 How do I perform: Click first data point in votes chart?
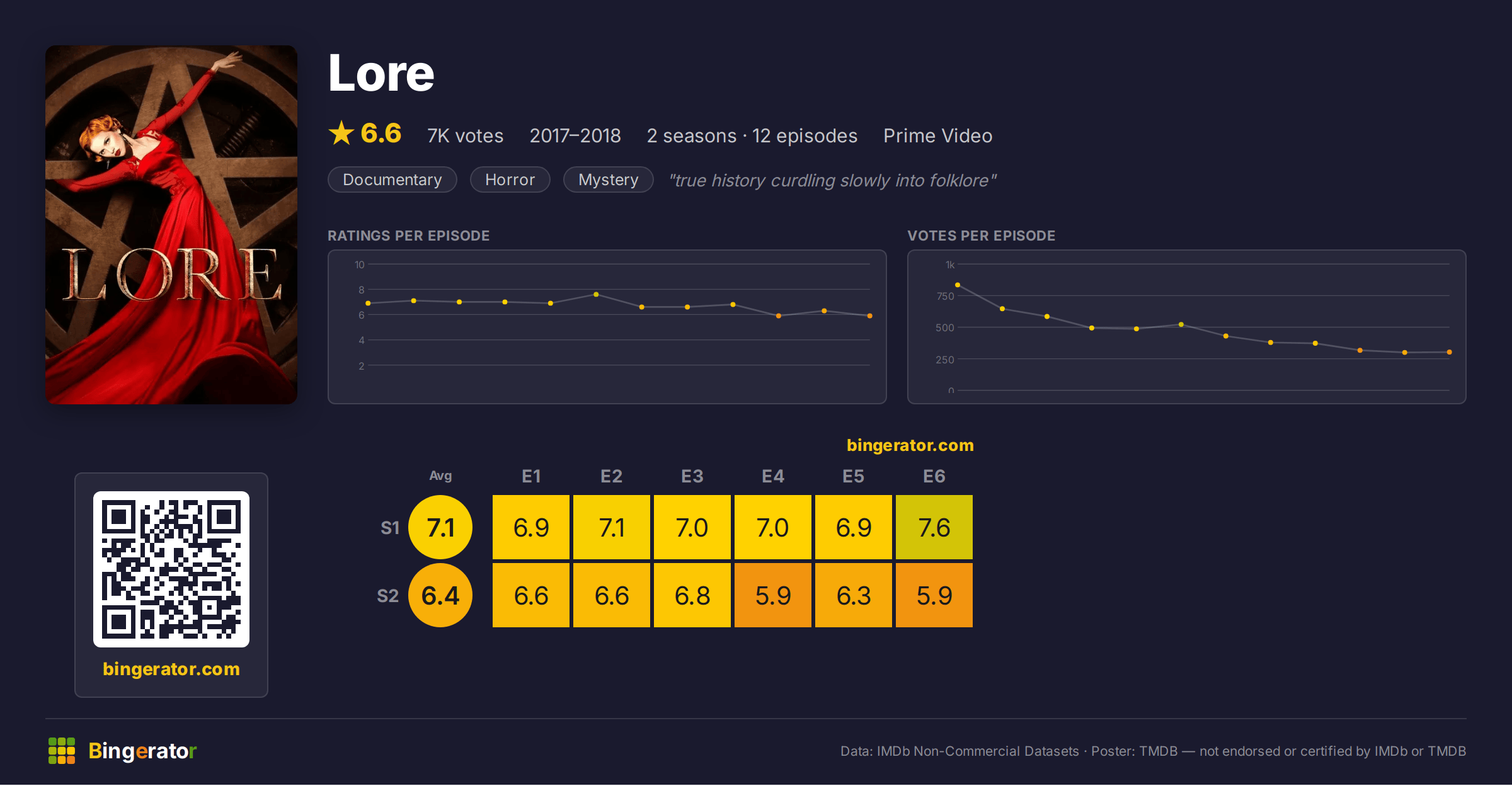[x=958, y=285]
